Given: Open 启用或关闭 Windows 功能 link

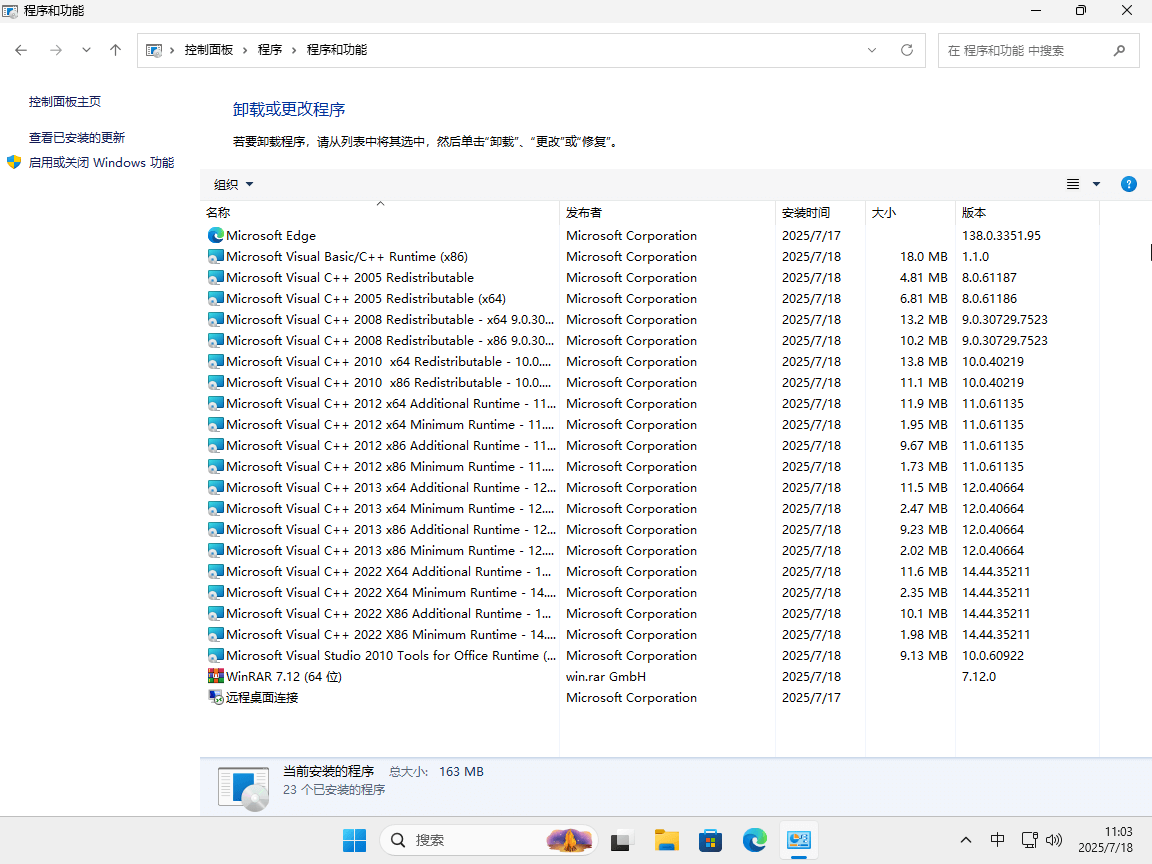Looking at the screenshot, I should (100, 163).
